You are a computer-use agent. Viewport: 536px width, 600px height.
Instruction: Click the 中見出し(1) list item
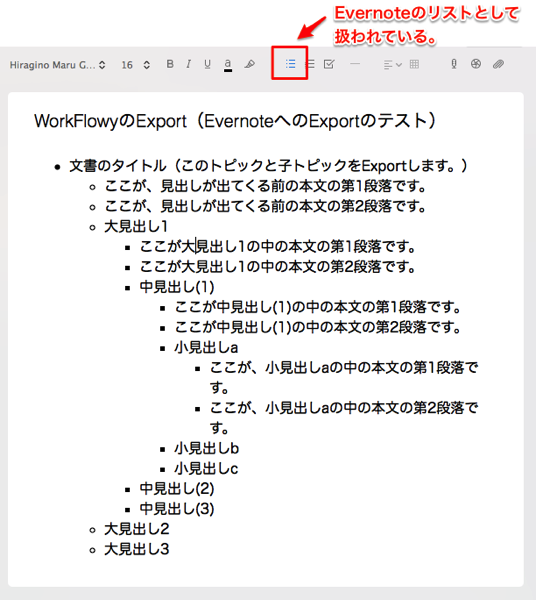click(x=177, y=287)
